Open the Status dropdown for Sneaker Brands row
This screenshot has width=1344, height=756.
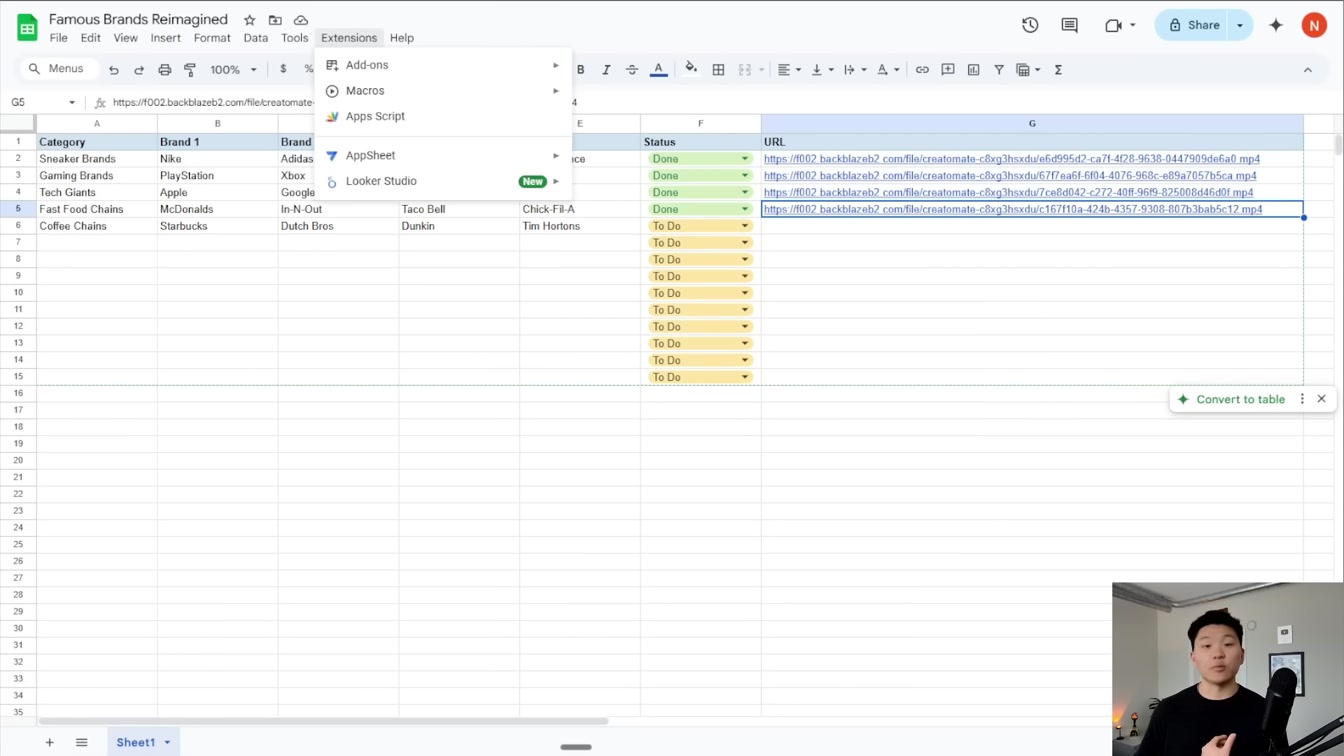click(745, 159)
